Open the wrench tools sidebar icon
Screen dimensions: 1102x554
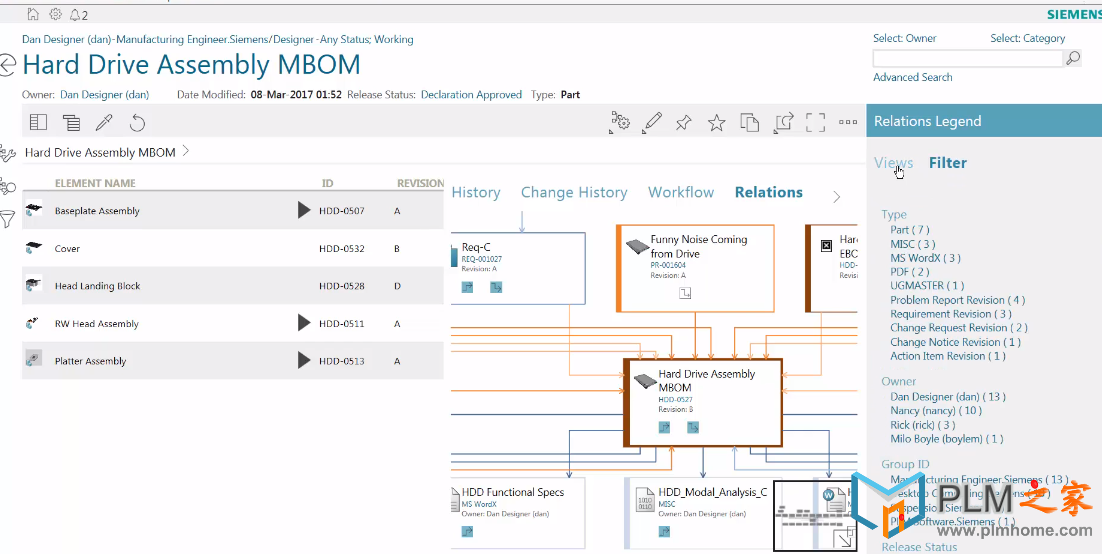7,153
